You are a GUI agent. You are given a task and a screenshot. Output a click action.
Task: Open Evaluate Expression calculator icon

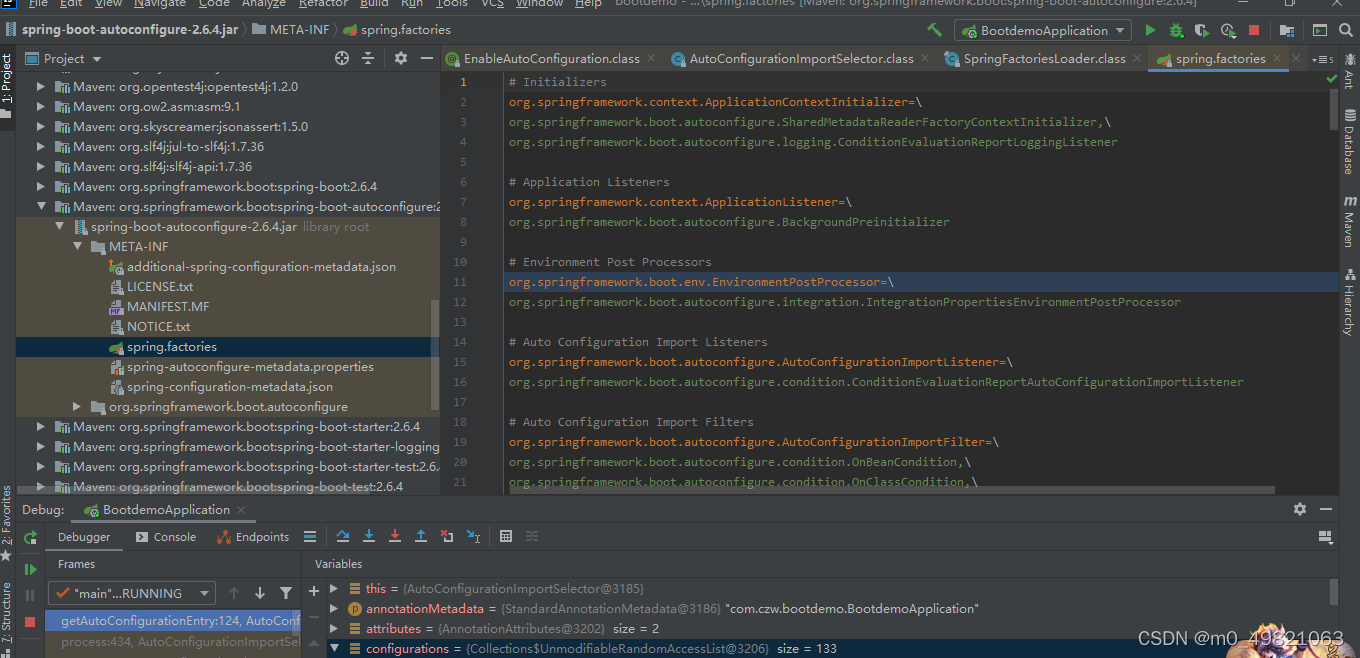506,537
